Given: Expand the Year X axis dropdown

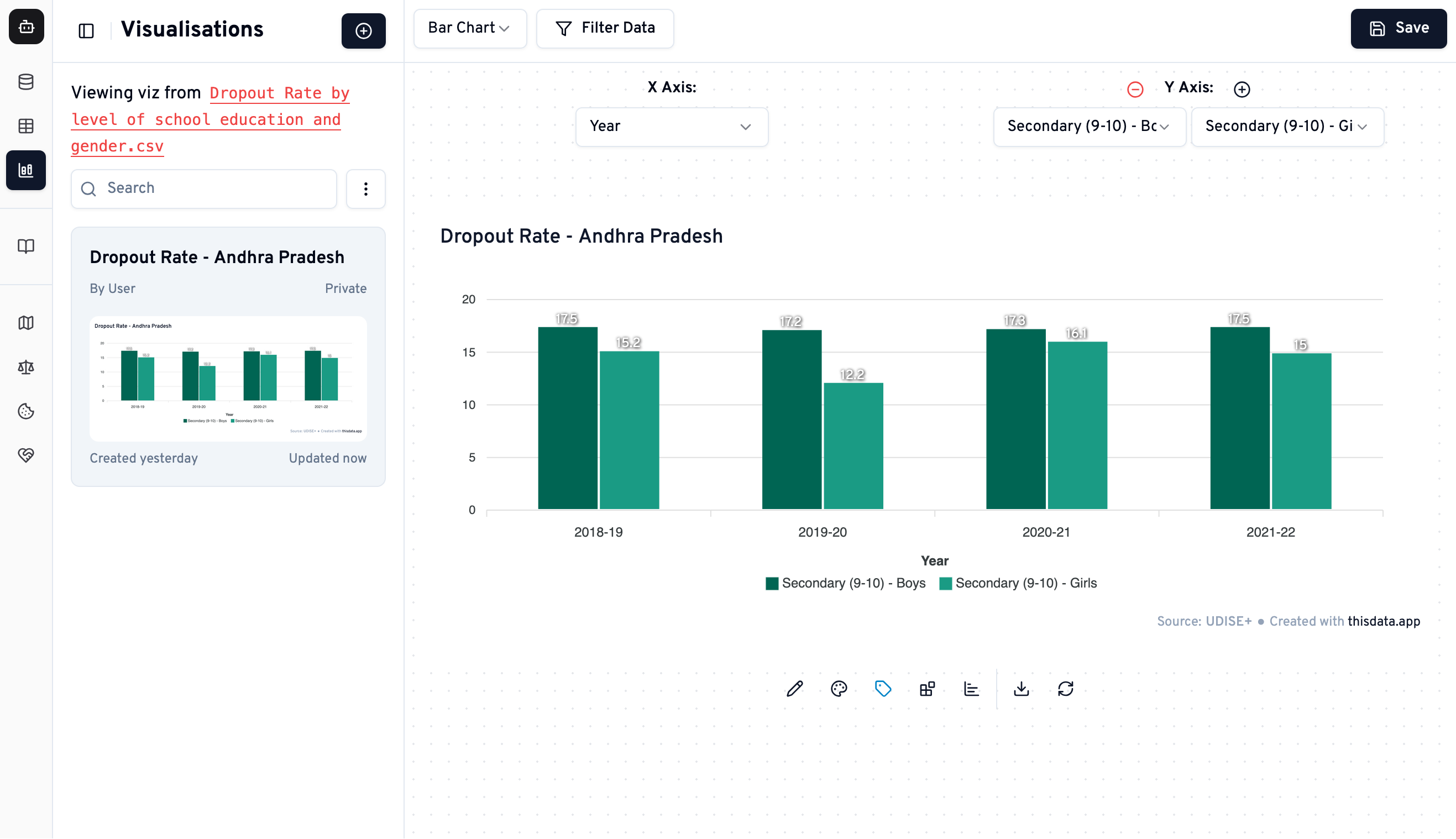Looking at the screenshot, I should click(x=671, y=126).
